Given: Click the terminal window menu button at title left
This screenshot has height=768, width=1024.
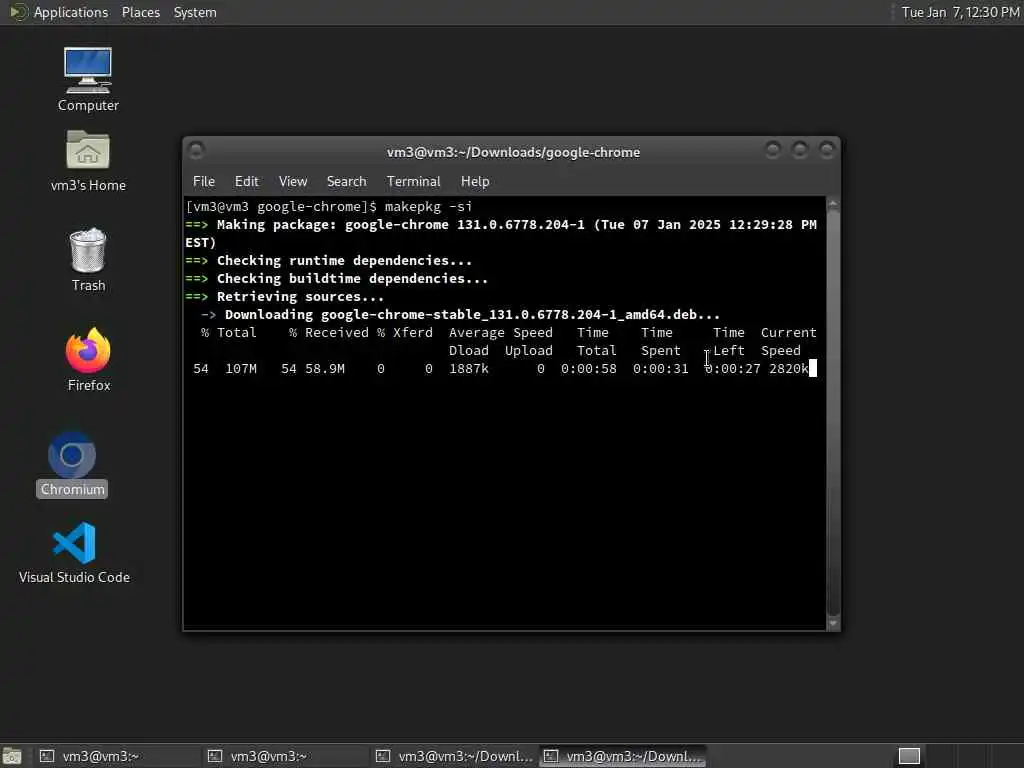Looking at the screenshot, I should click(195, 151).
